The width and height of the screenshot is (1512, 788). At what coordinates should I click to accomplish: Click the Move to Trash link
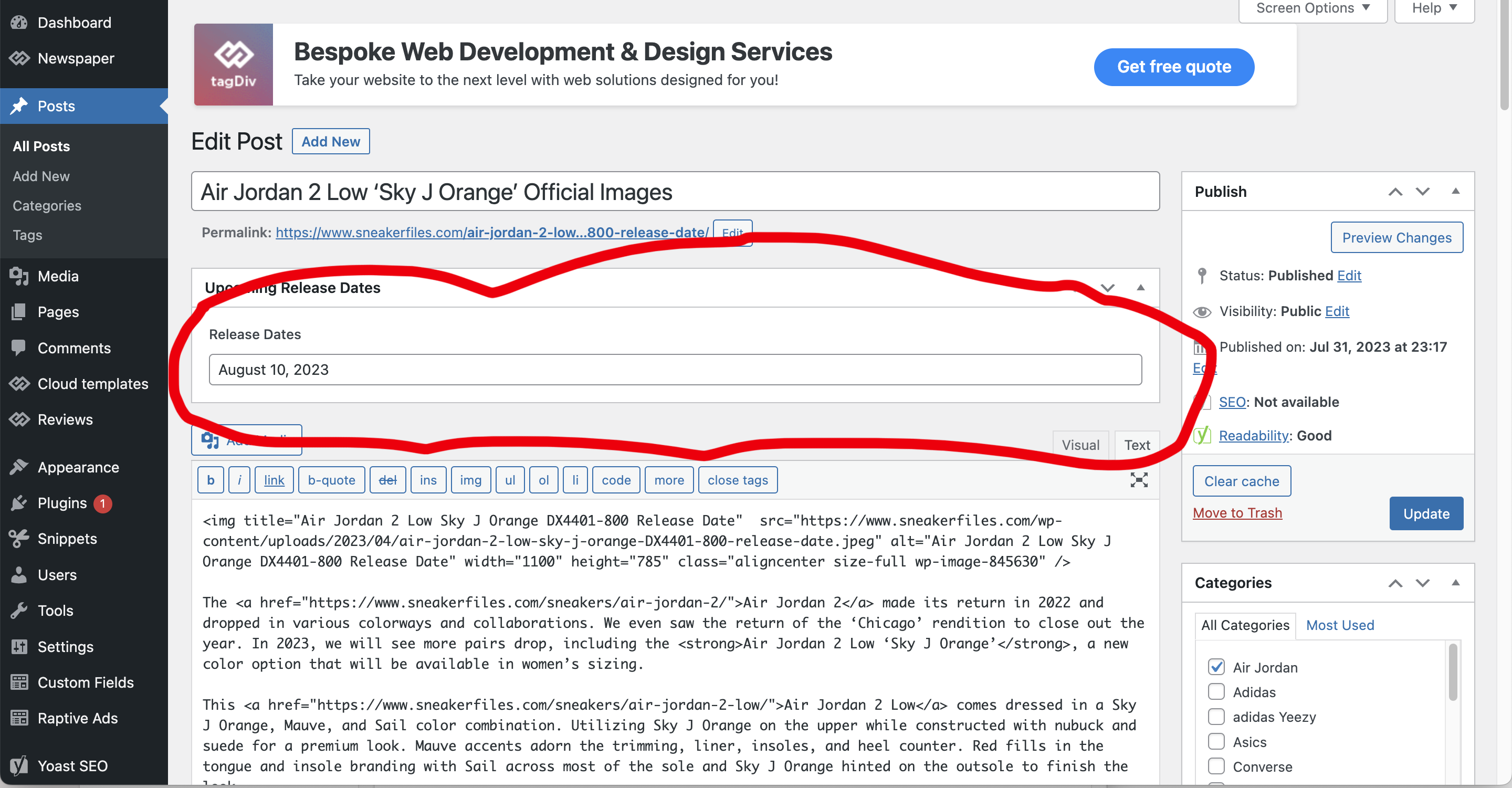pyautogui.click(x=1237, y=513)
